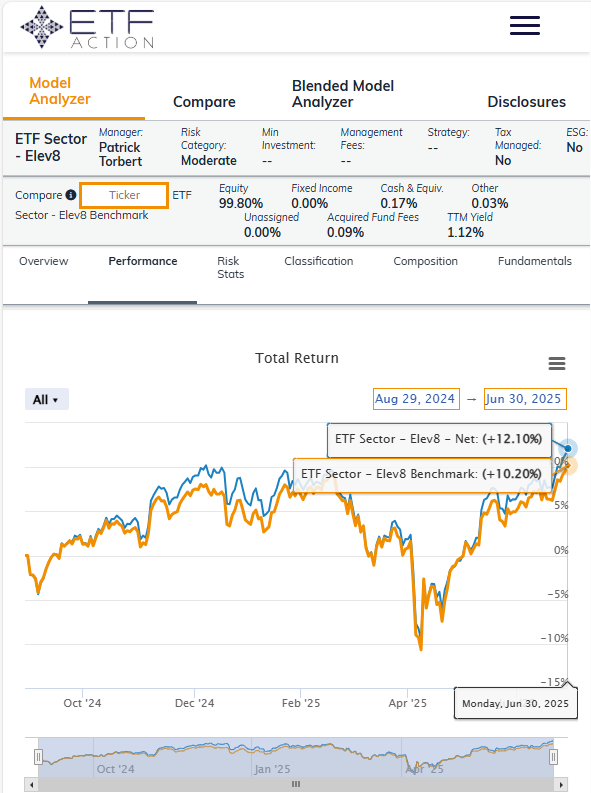Image resolution: width=591 pixels, height=793 pixels.
Task: Open the hamburger navigation menu
Action: (525, 25)
